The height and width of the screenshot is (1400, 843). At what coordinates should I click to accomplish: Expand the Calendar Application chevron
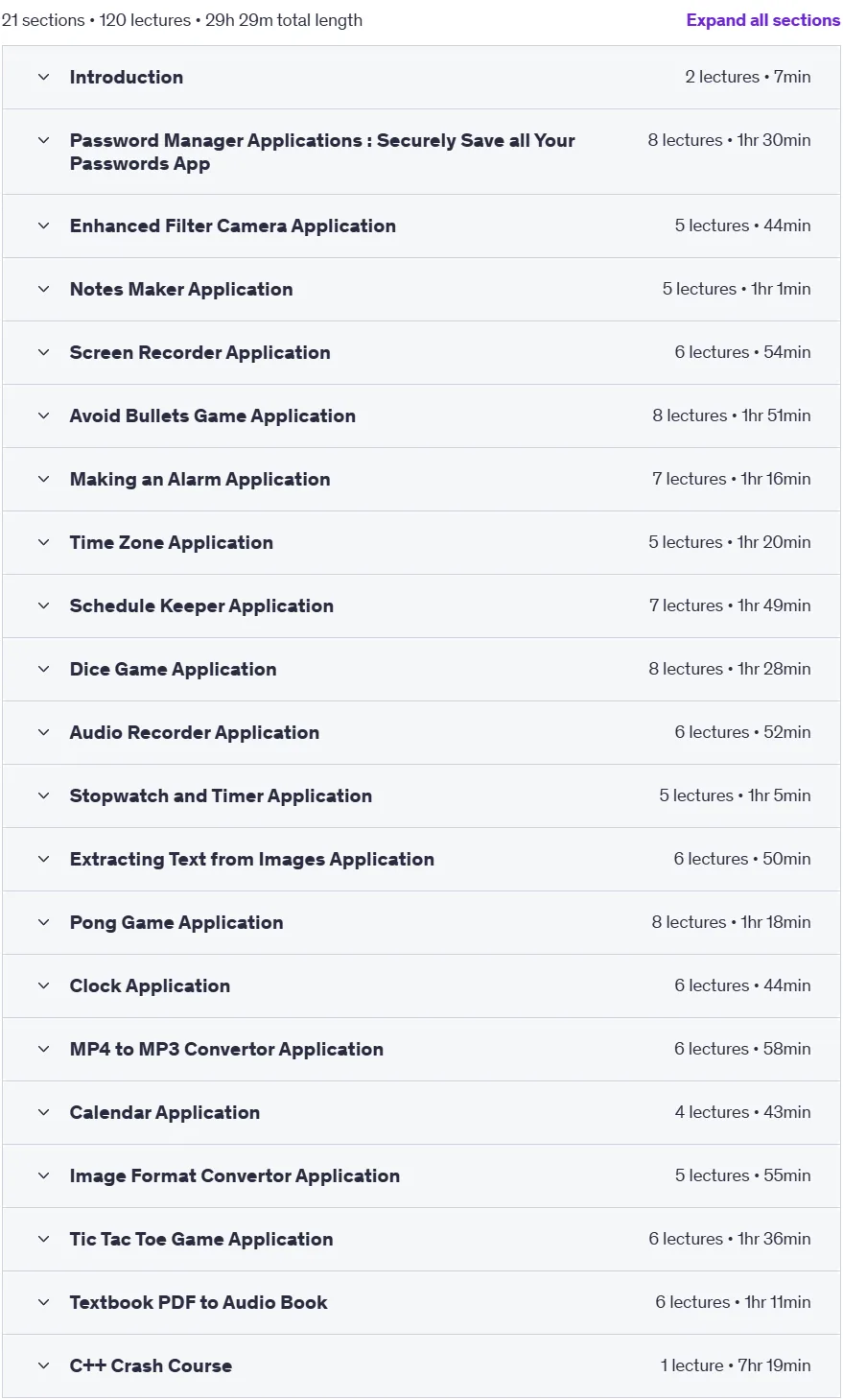[43, 1113]
